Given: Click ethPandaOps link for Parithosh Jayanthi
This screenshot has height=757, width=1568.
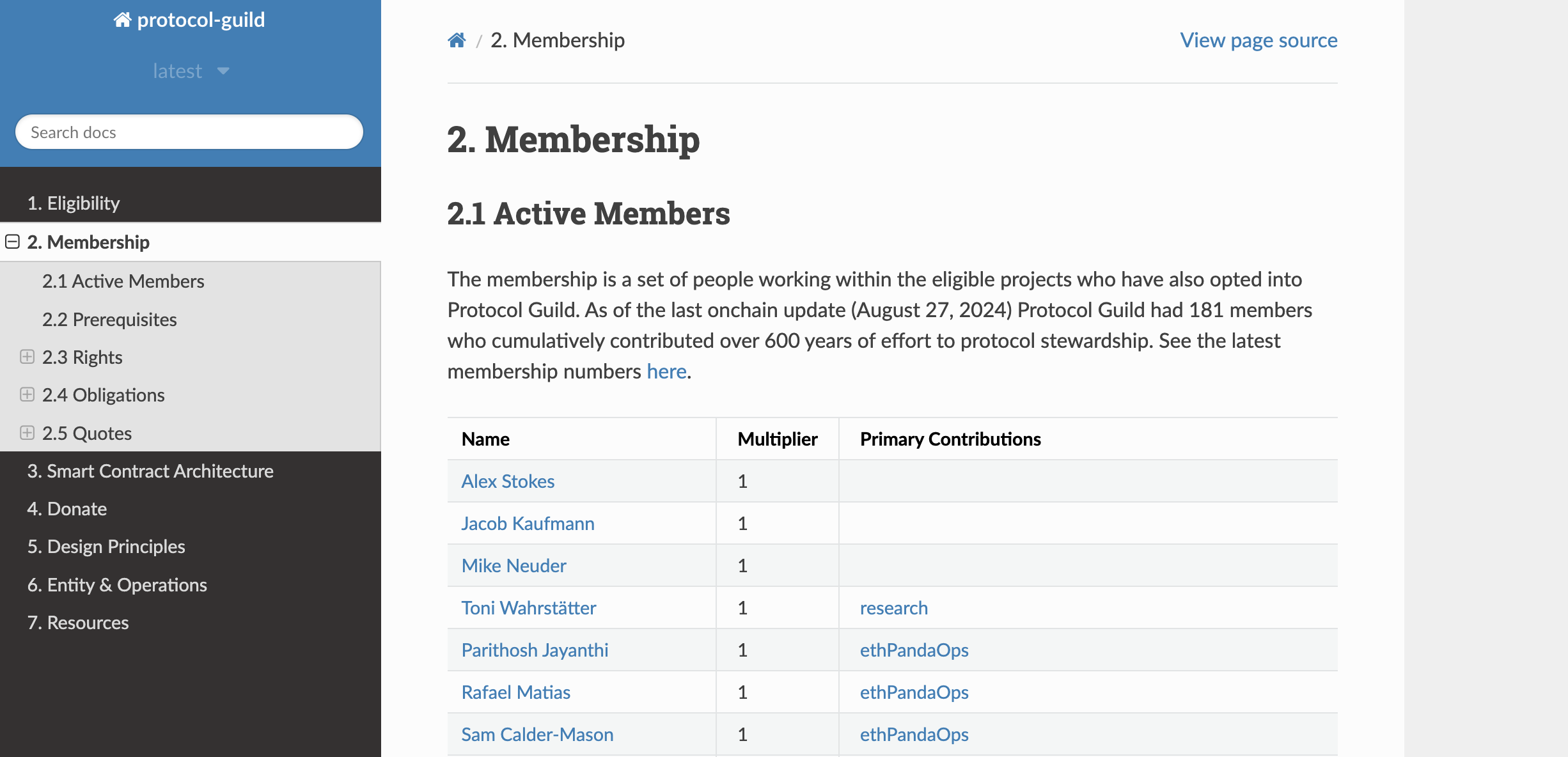Looking at the screenshot, I should pos(914,650).
